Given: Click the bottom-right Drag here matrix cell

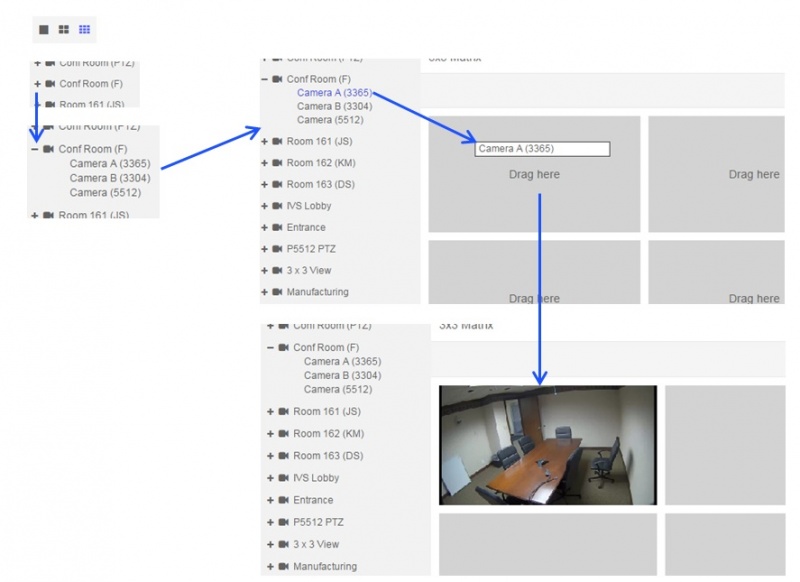Looking at the screenshot, I should [716, 272].
